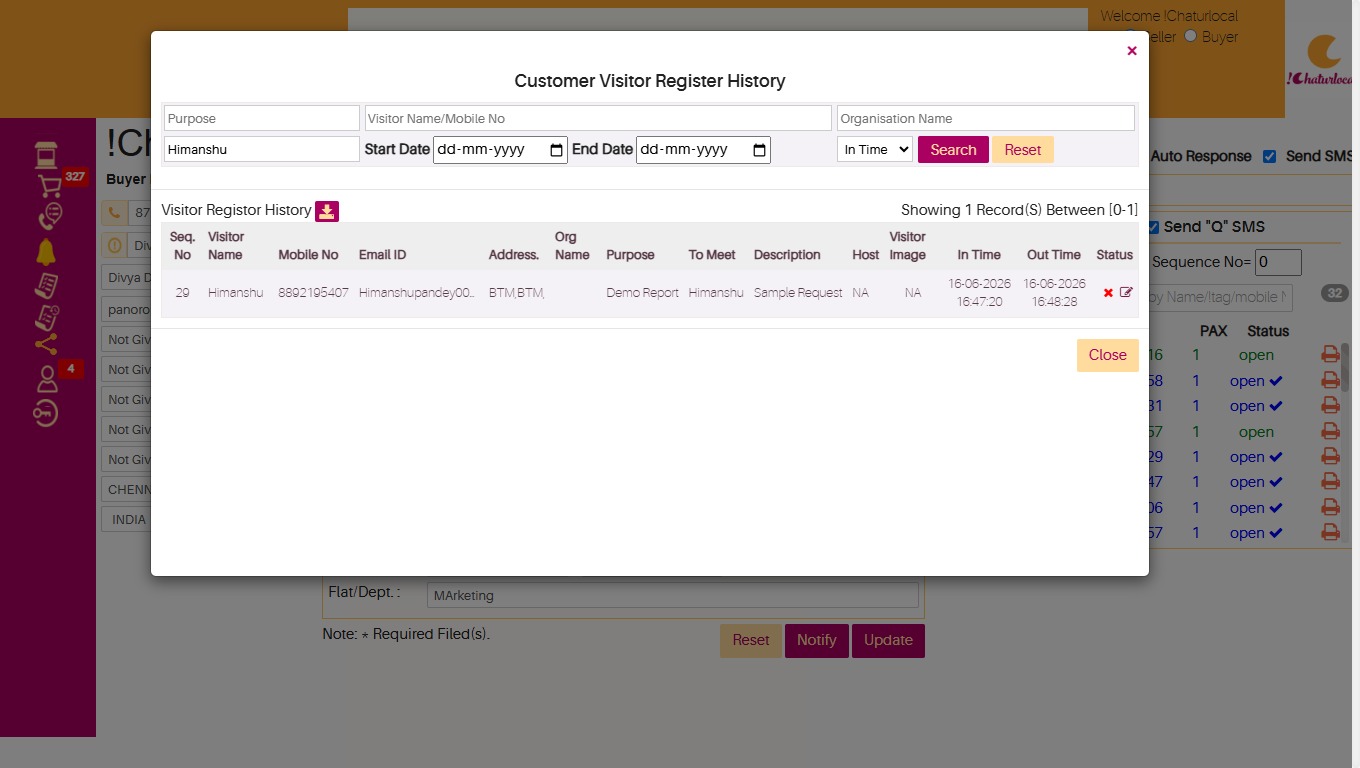The width and height of the screenshot is (1360, 768).
Task: Download the Visitor Registor History export
Action: pyautogui.click(x=327, y=211)
